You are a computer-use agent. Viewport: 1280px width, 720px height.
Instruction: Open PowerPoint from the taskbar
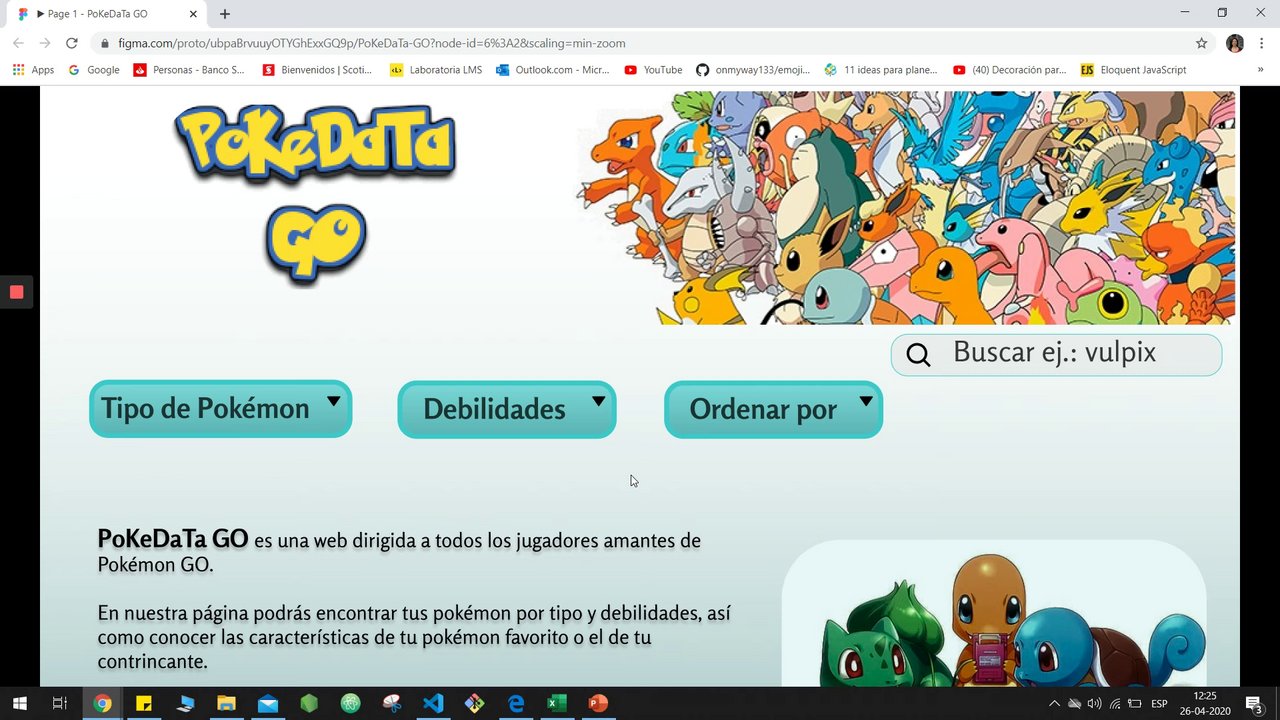[x=598, y=704]
